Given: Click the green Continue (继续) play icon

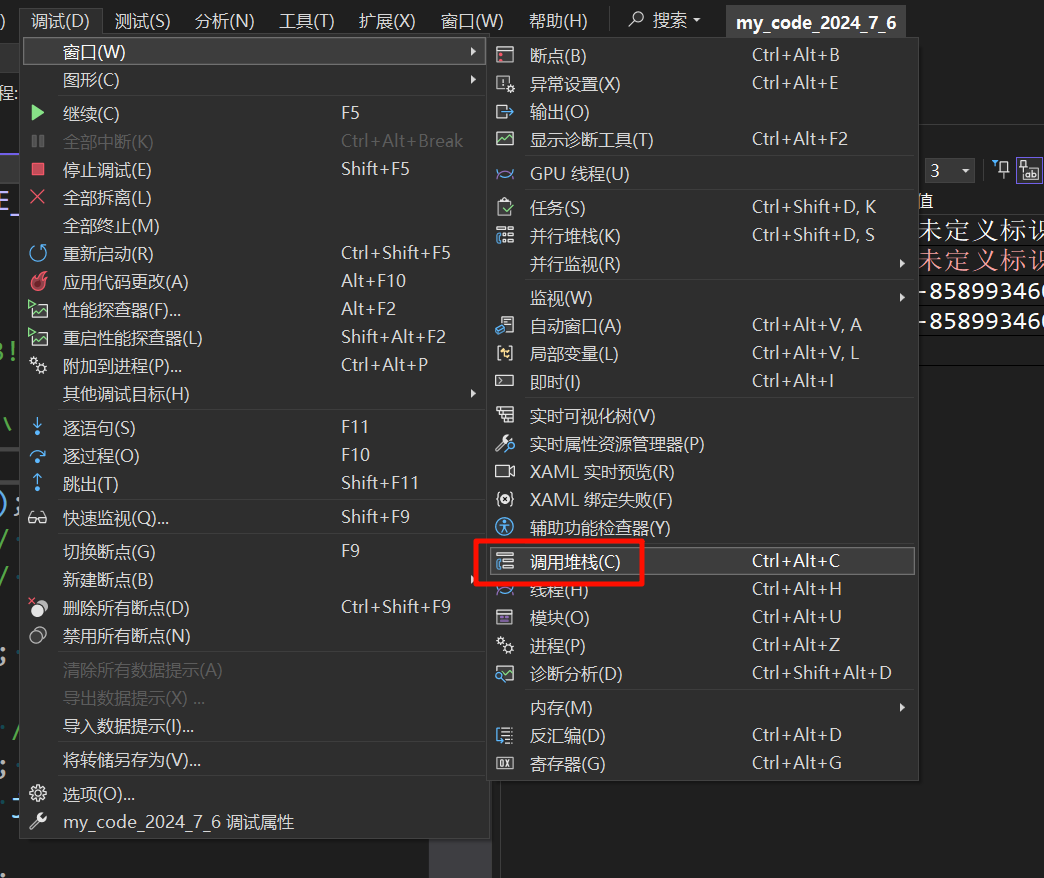Looking at the screenshot, I should point(38,114).
